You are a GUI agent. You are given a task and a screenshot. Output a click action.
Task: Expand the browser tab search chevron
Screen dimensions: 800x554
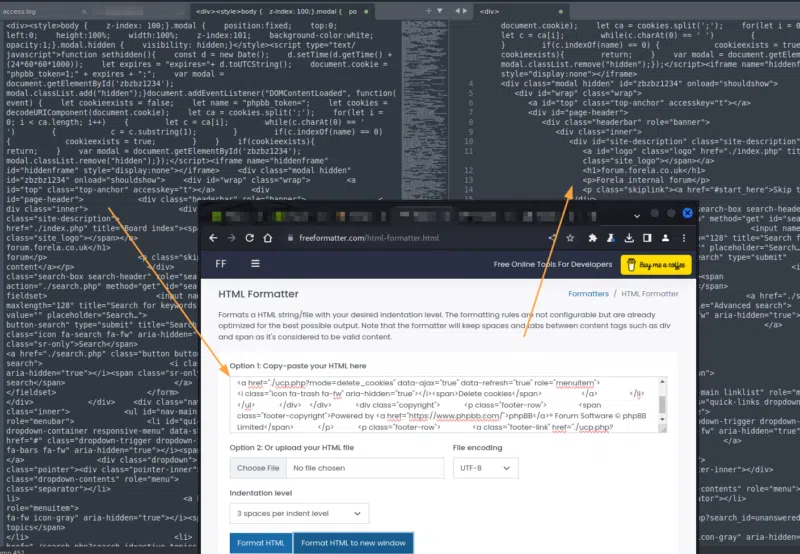637,216
